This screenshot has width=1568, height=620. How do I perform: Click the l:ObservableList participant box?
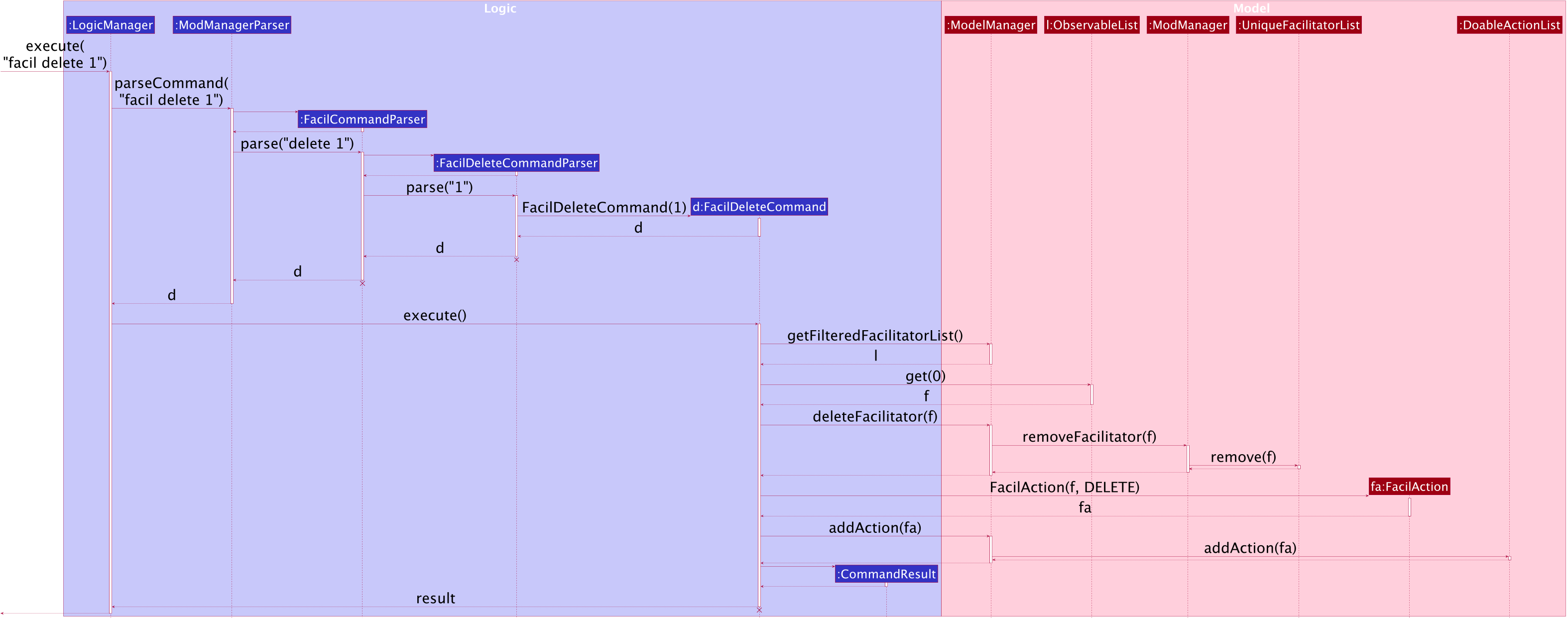1091,25
